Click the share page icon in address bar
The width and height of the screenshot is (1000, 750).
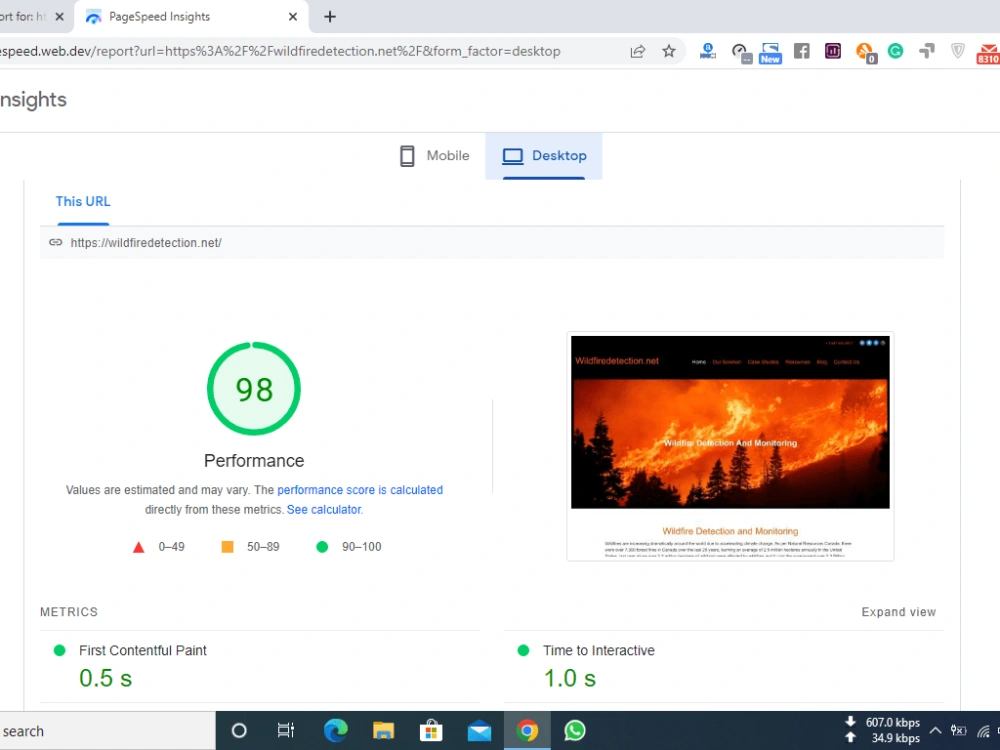coord(637,52)
